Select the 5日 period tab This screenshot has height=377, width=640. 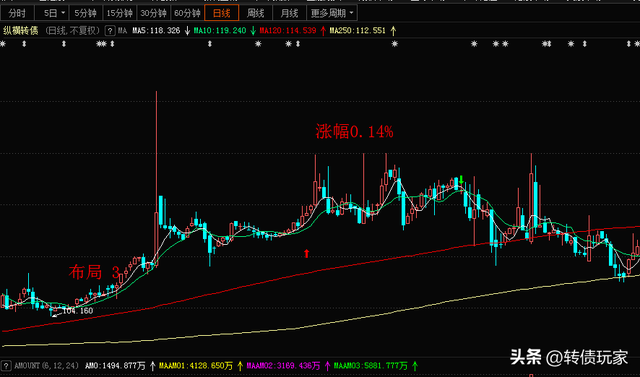(51, 13)
